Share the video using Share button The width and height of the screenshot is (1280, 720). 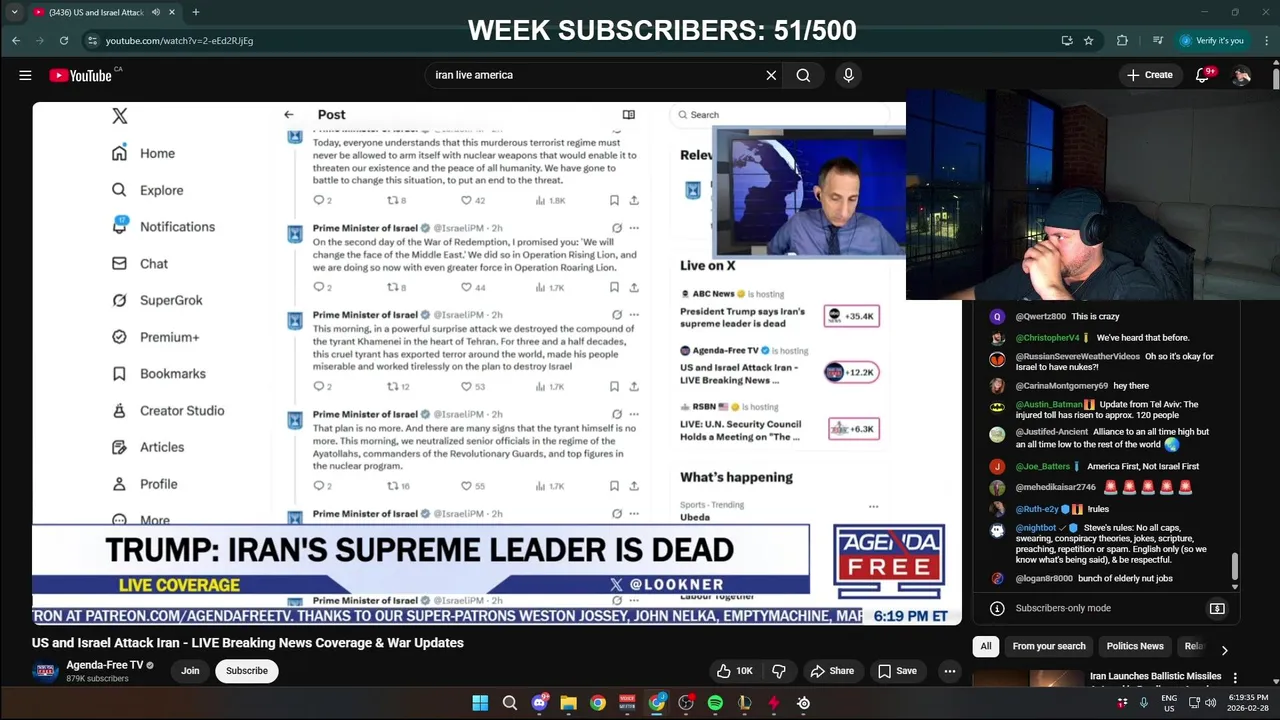click(832, 671)
